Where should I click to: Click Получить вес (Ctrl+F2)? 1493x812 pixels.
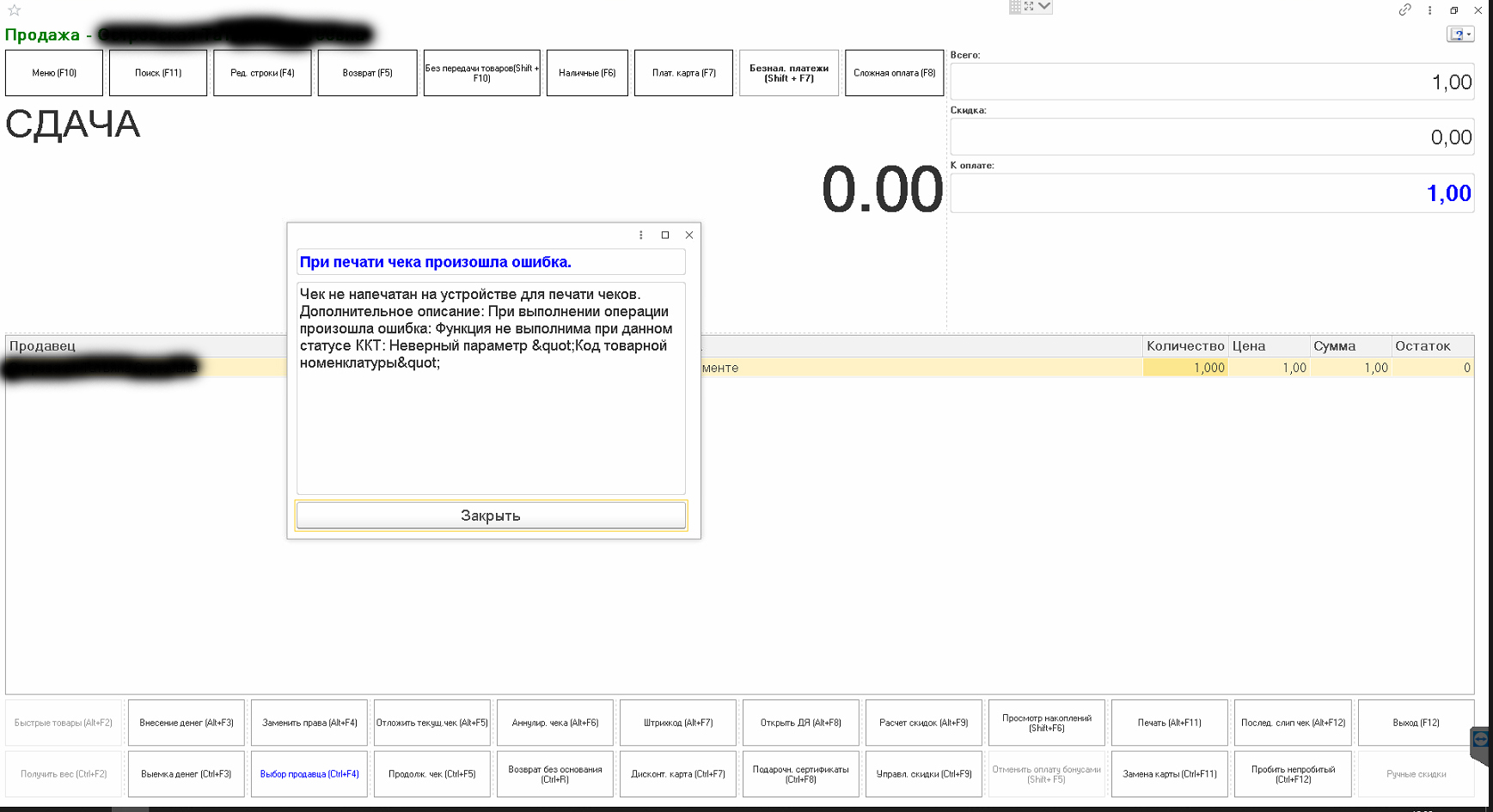tap(64, 774)
